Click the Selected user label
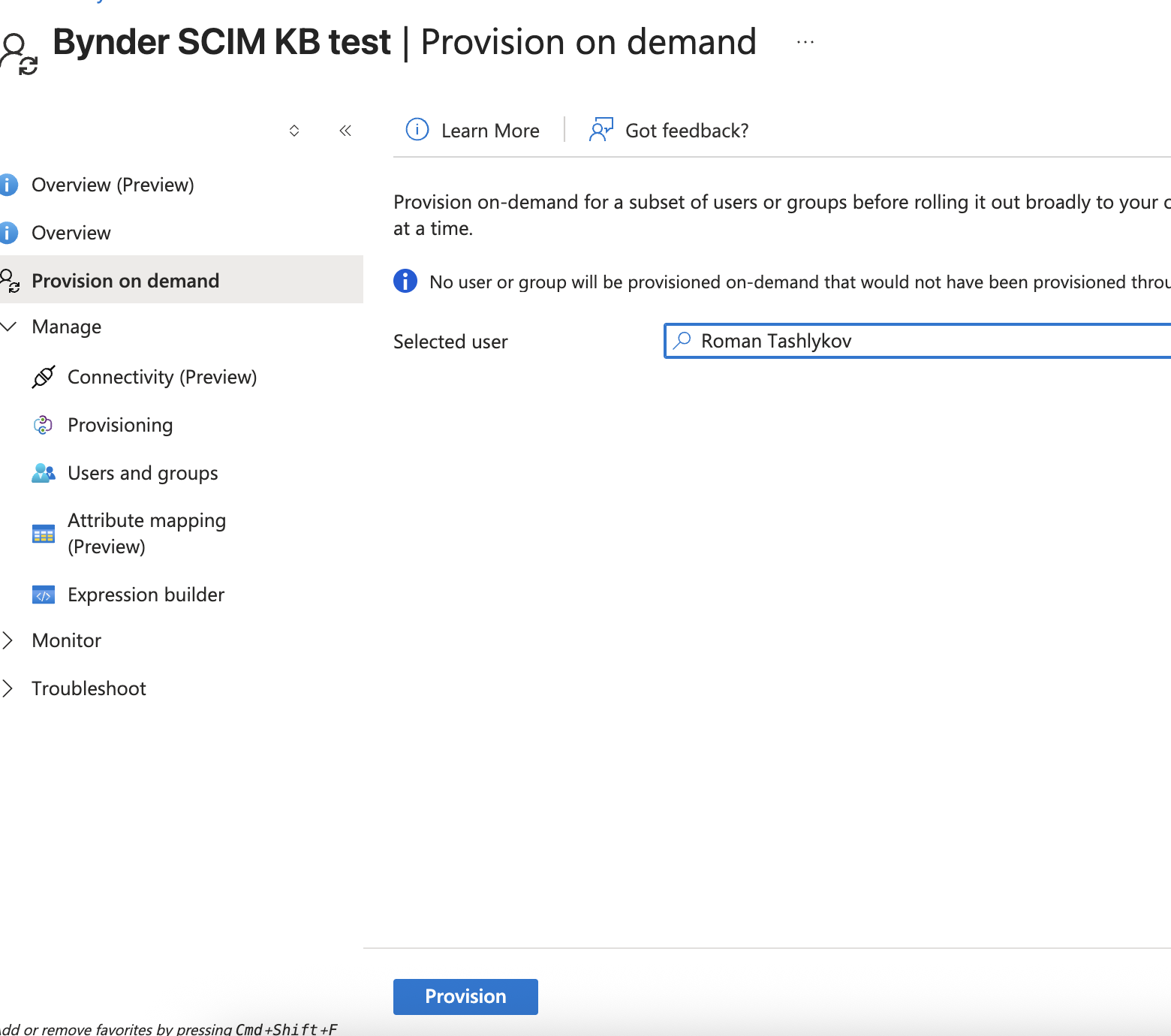The image size is (1171, 1036). click(x=450, y=342)
